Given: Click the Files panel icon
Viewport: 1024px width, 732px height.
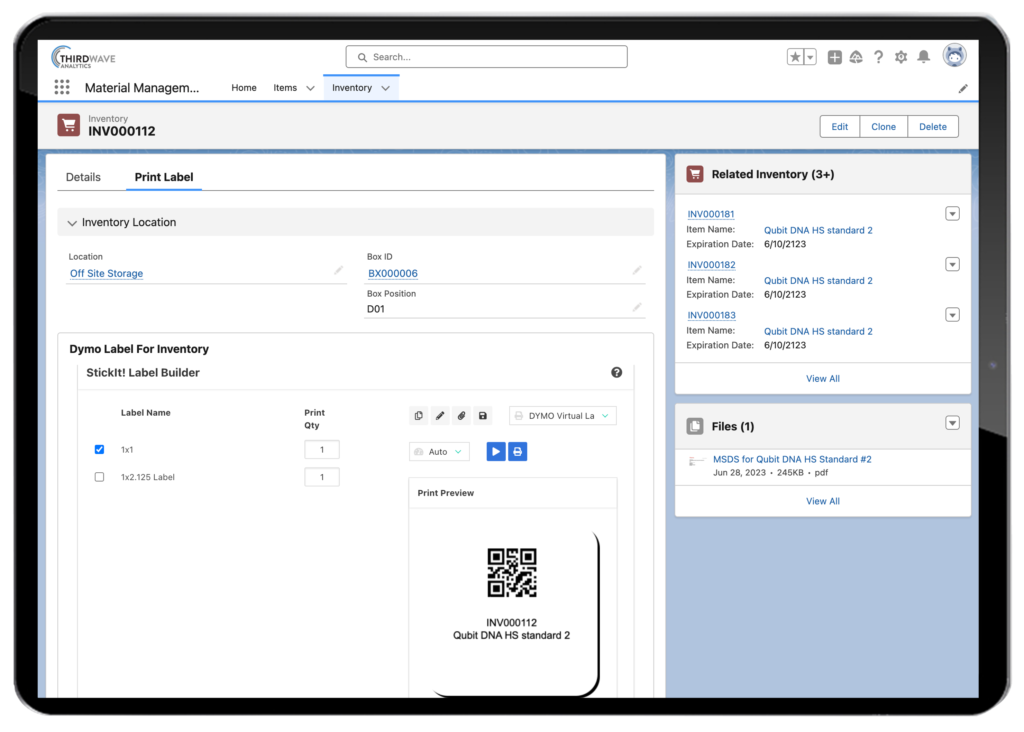Looking at the screenshot, I should 695,426.
